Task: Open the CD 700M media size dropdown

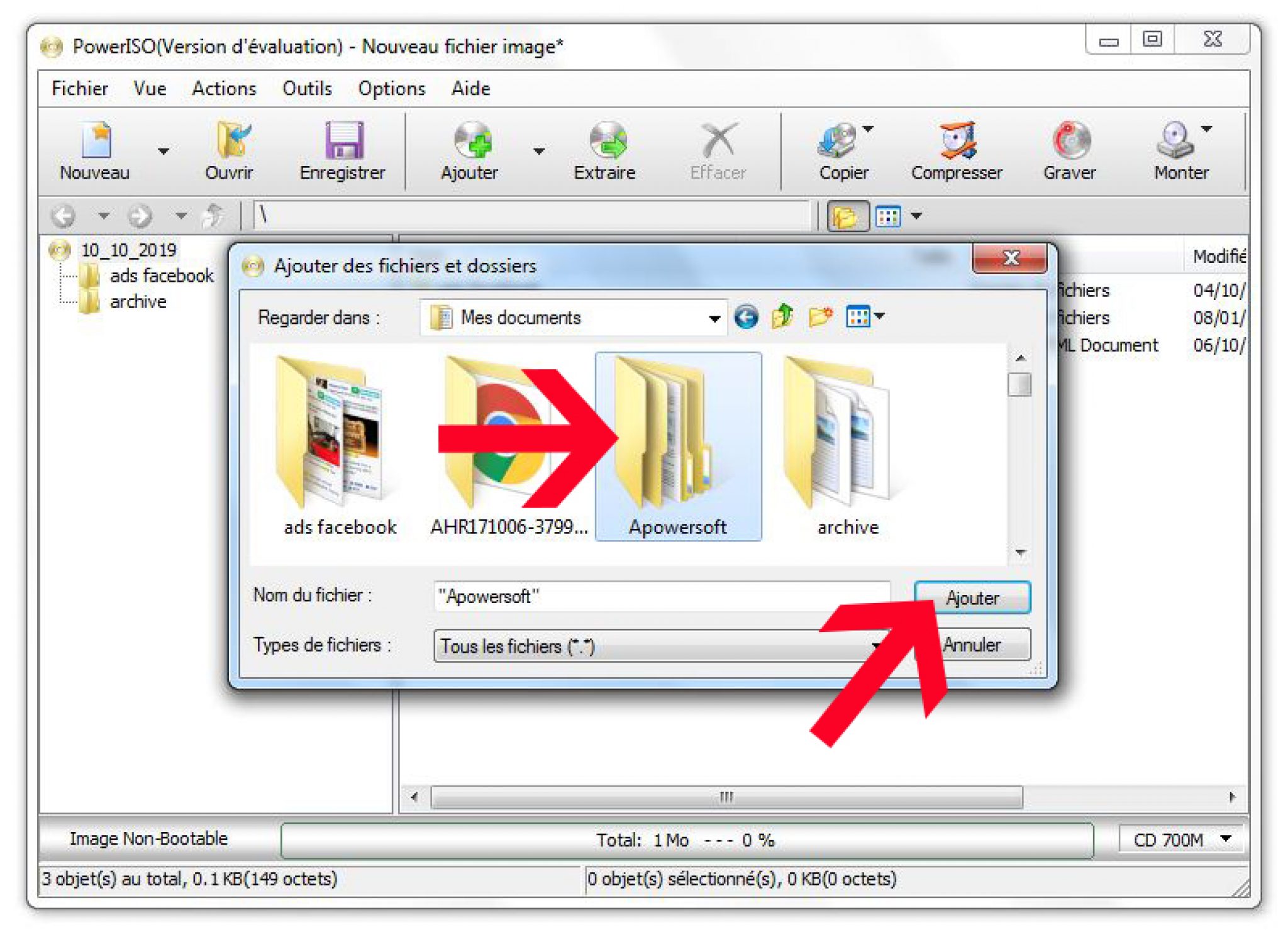Action: 1182,840
